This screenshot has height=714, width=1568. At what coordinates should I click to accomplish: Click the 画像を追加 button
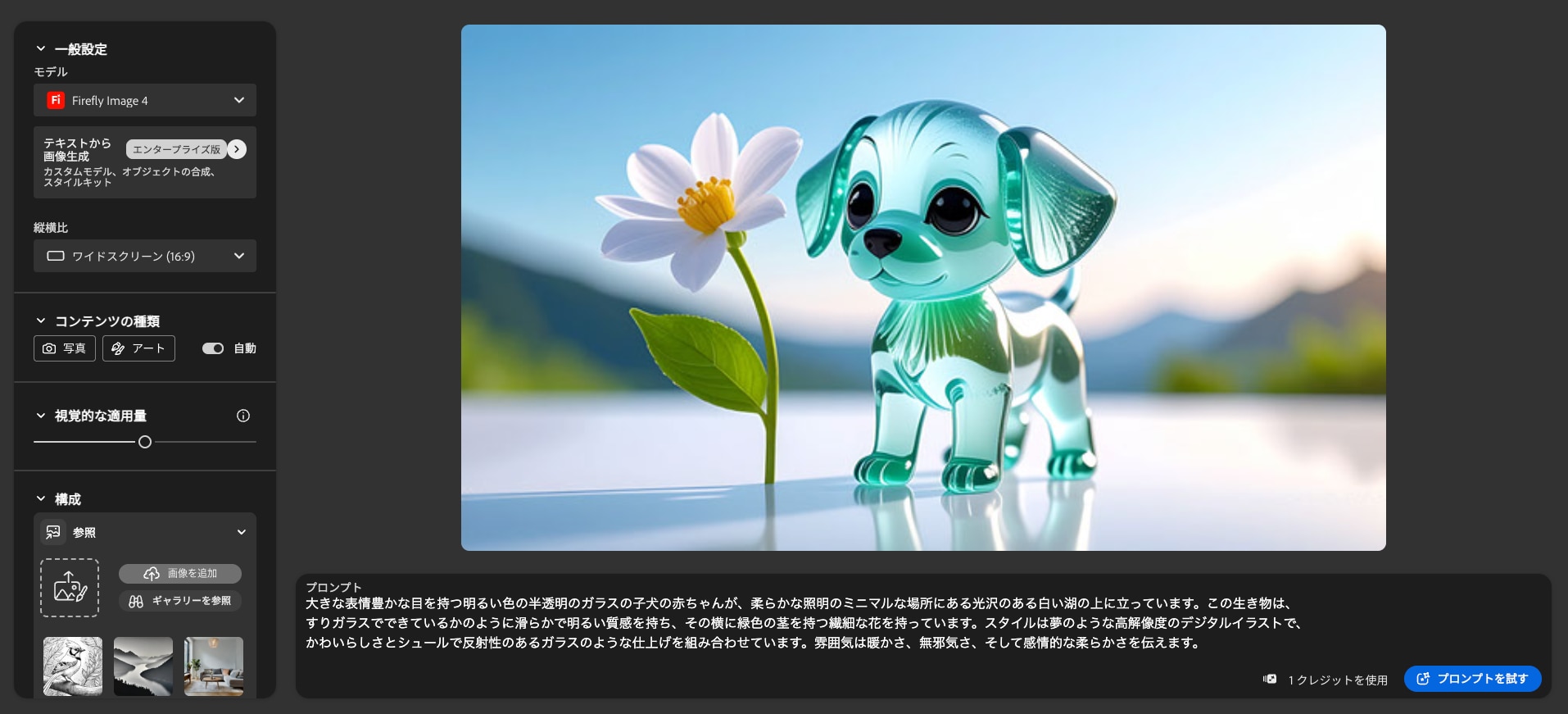coord(180,574)
